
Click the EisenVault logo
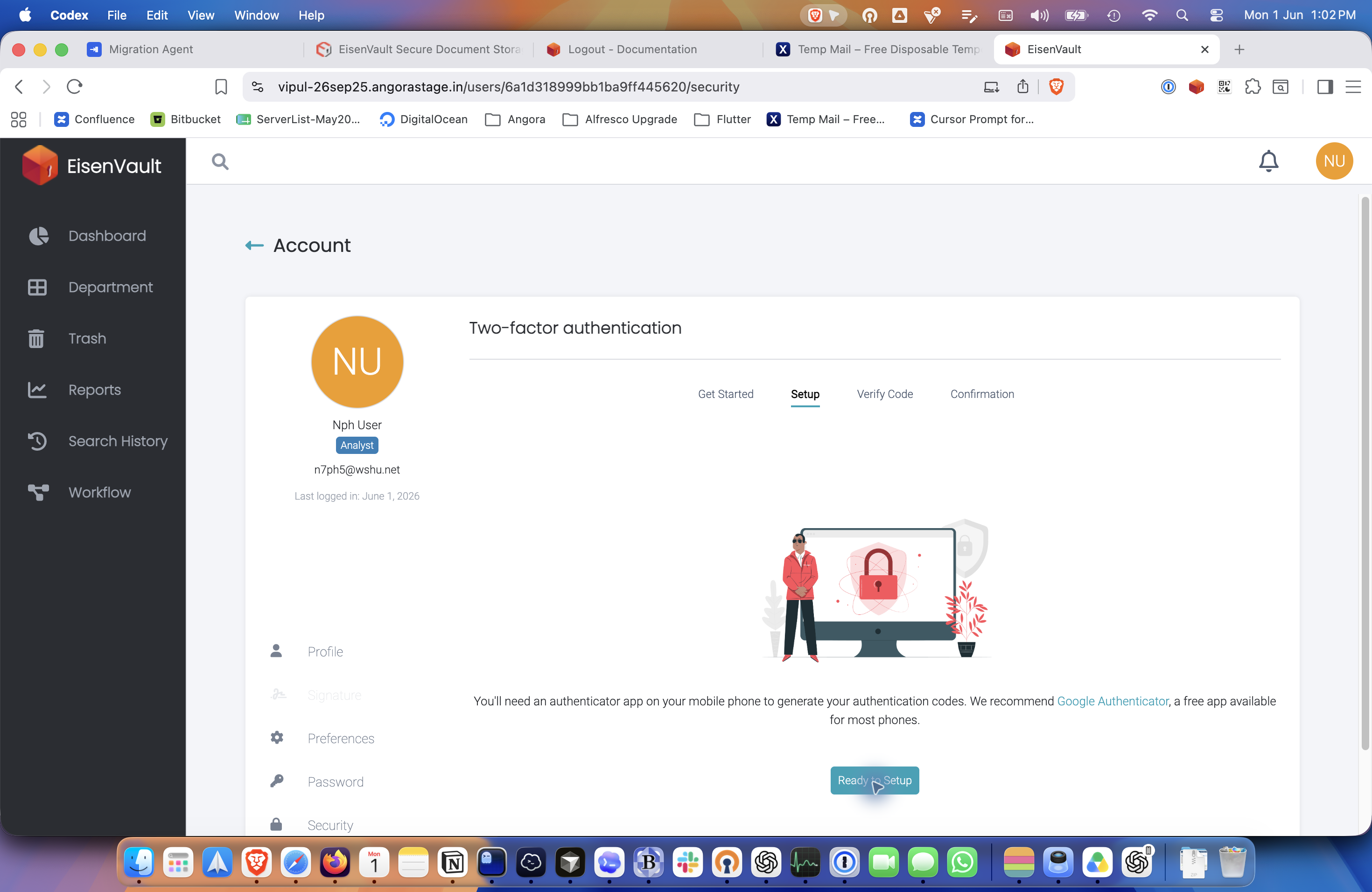[x=92, y=165]
